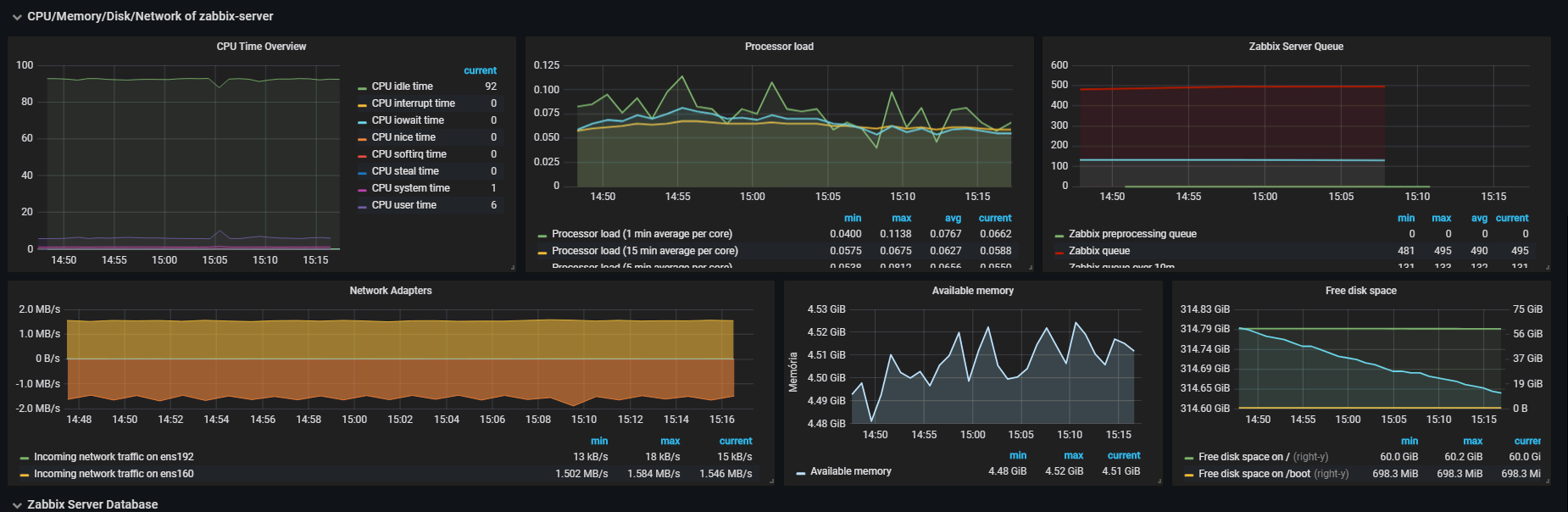This screenshot has width=1568, height=512.
Task: Sort Zabbix Server Queue legend by current
Action: 1512,218
